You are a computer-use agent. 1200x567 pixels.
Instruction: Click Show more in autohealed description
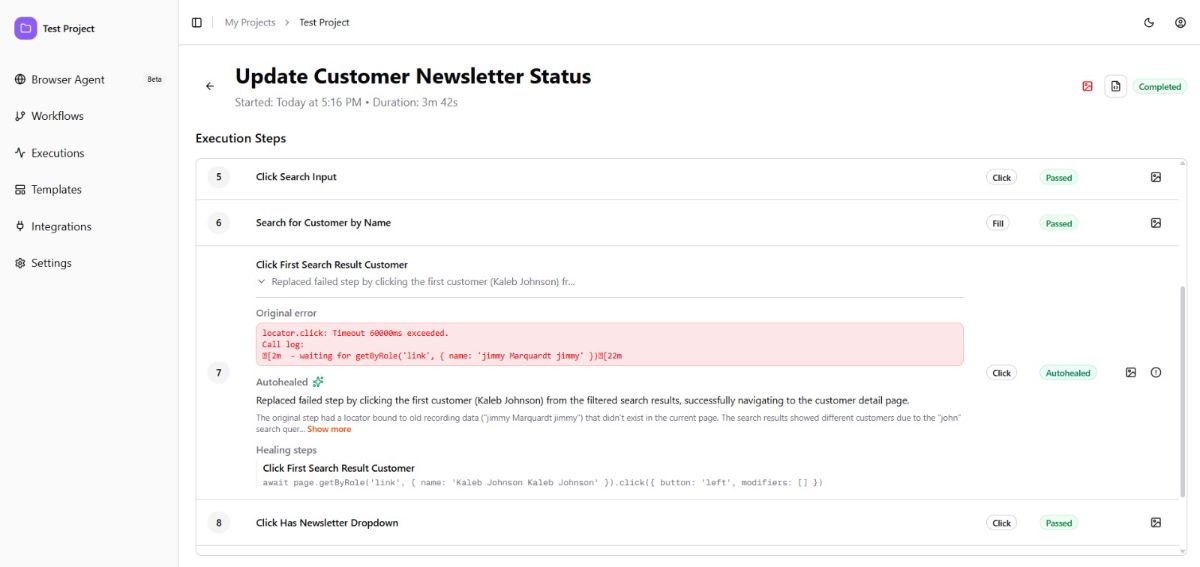(x=329, y=430)
